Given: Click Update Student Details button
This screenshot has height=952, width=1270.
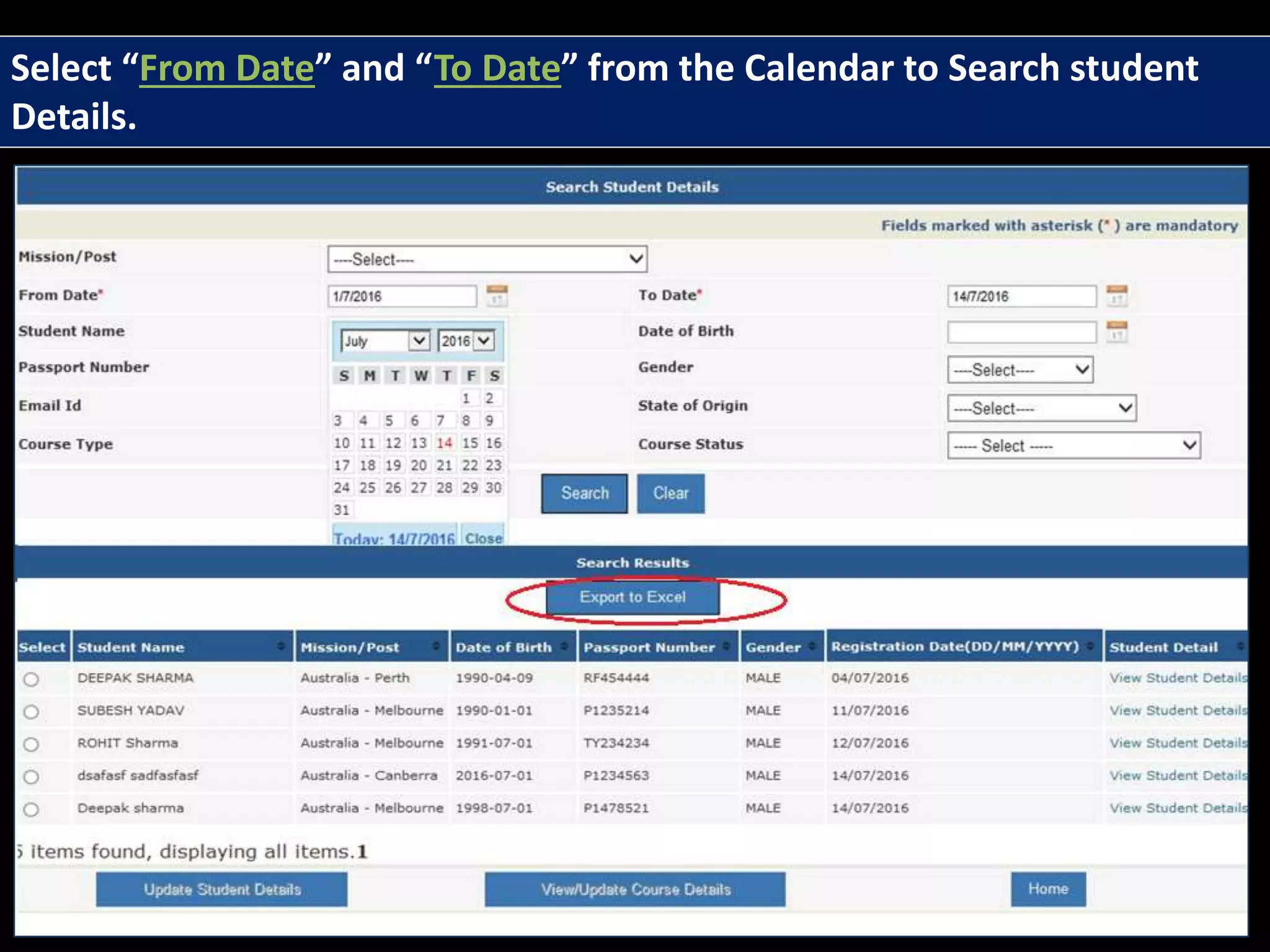Looking at the screenshot, I should [x=222, y=889].
